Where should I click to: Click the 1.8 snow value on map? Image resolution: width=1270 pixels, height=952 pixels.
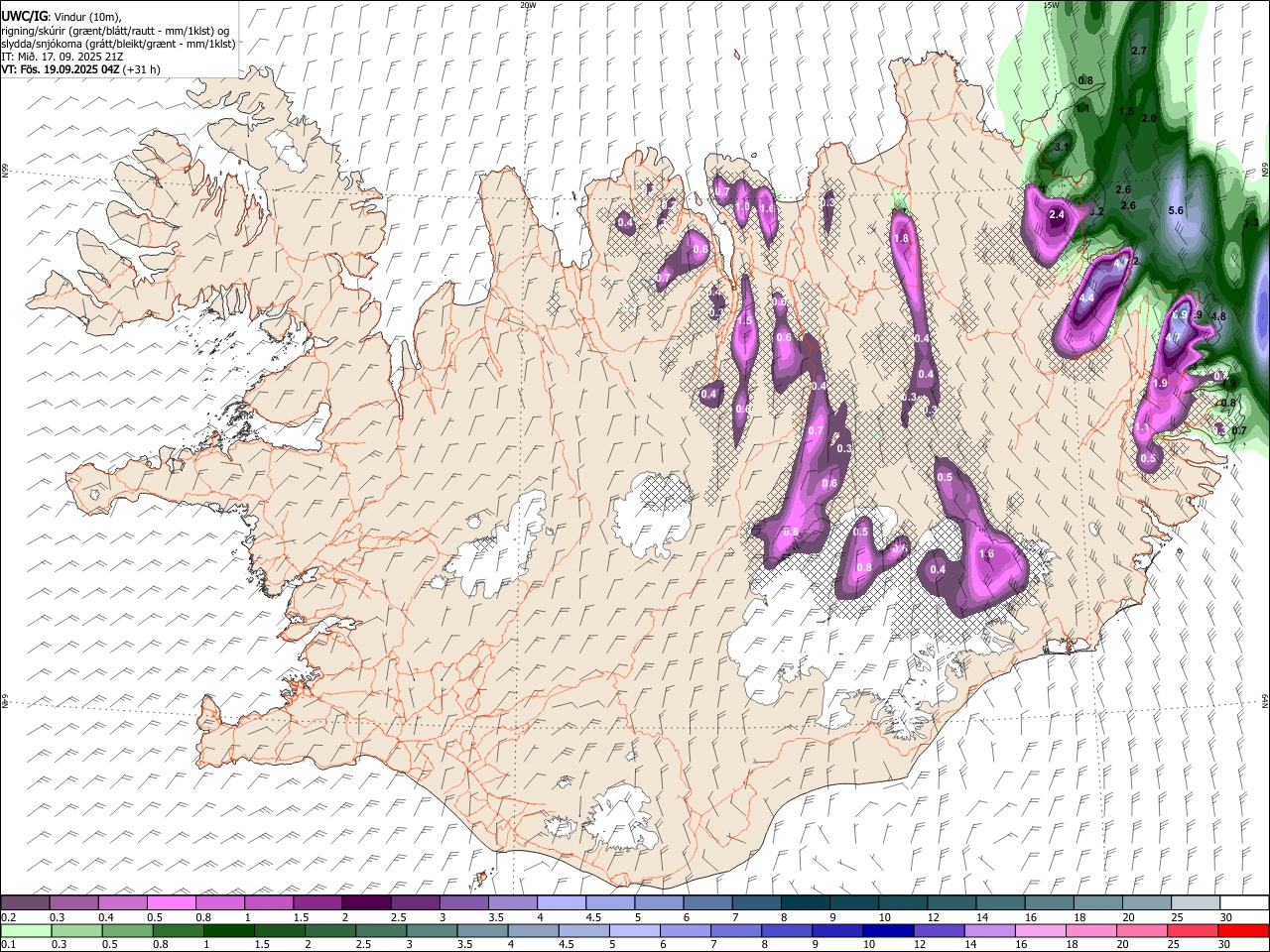point(901,239)
